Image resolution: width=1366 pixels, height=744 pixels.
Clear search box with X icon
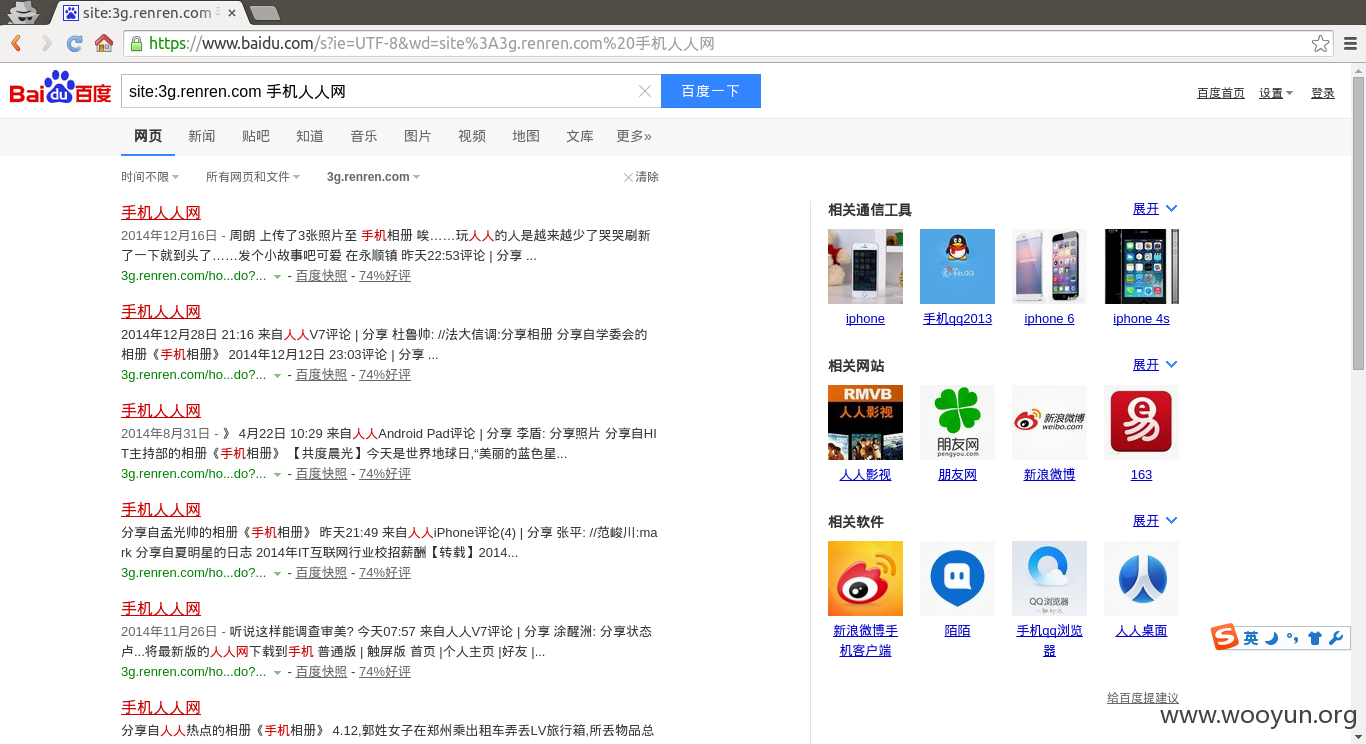tap(645, 91)
